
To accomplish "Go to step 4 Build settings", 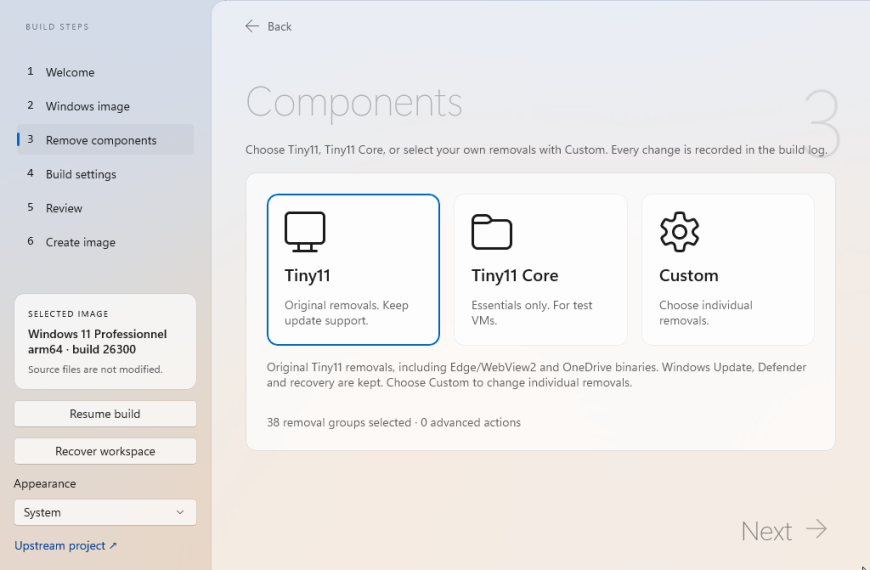I will (105, 174).
